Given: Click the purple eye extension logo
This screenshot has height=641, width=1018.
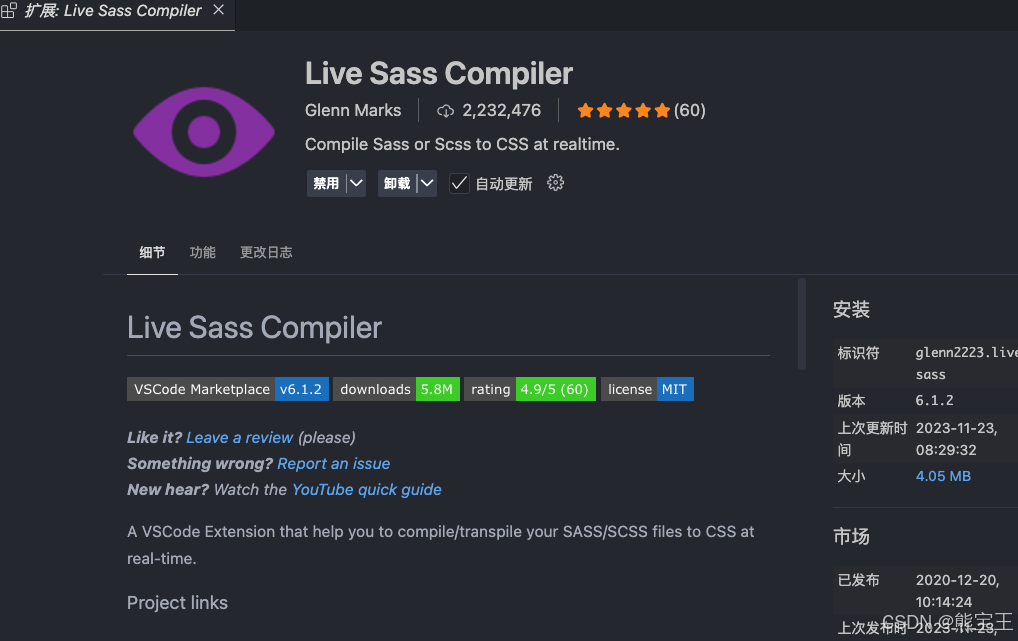Looking at the screenshot, I should (x=204, y=132).
